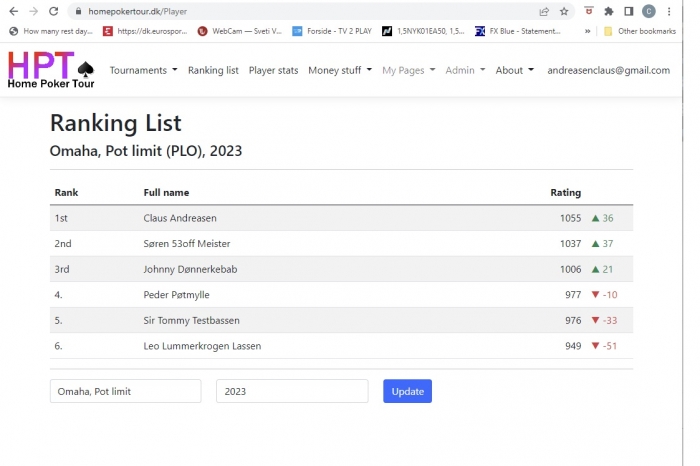
Task: Expand the Tournaments dropdown menu
Action: 143,70
